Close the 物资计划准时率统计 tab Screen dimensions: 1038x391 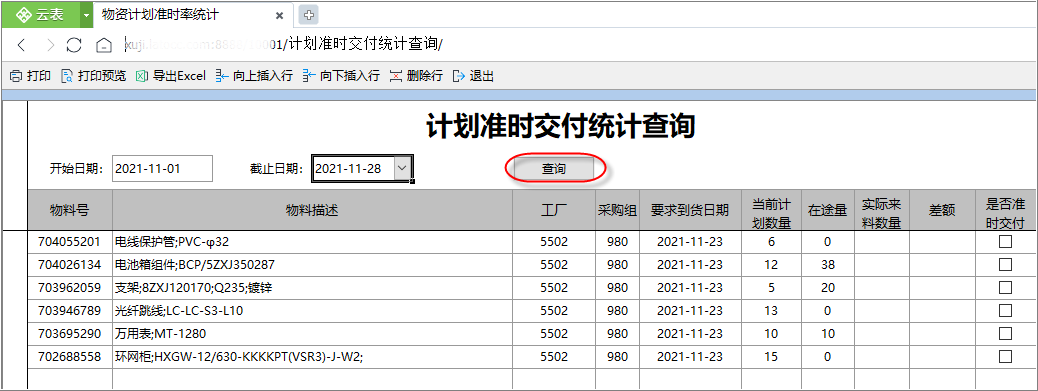click(279, 15)
